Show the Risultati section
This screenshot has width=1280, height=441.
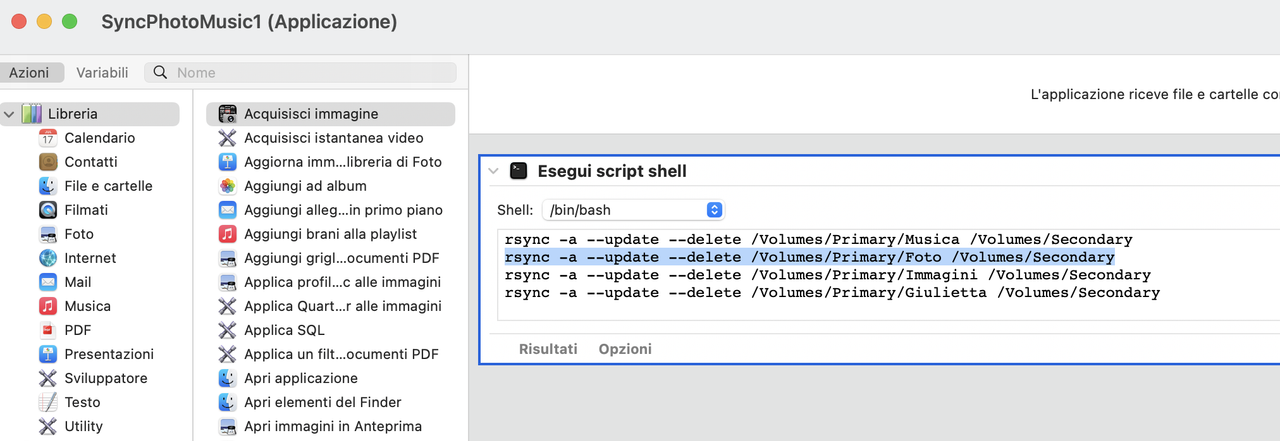[548, 349]
